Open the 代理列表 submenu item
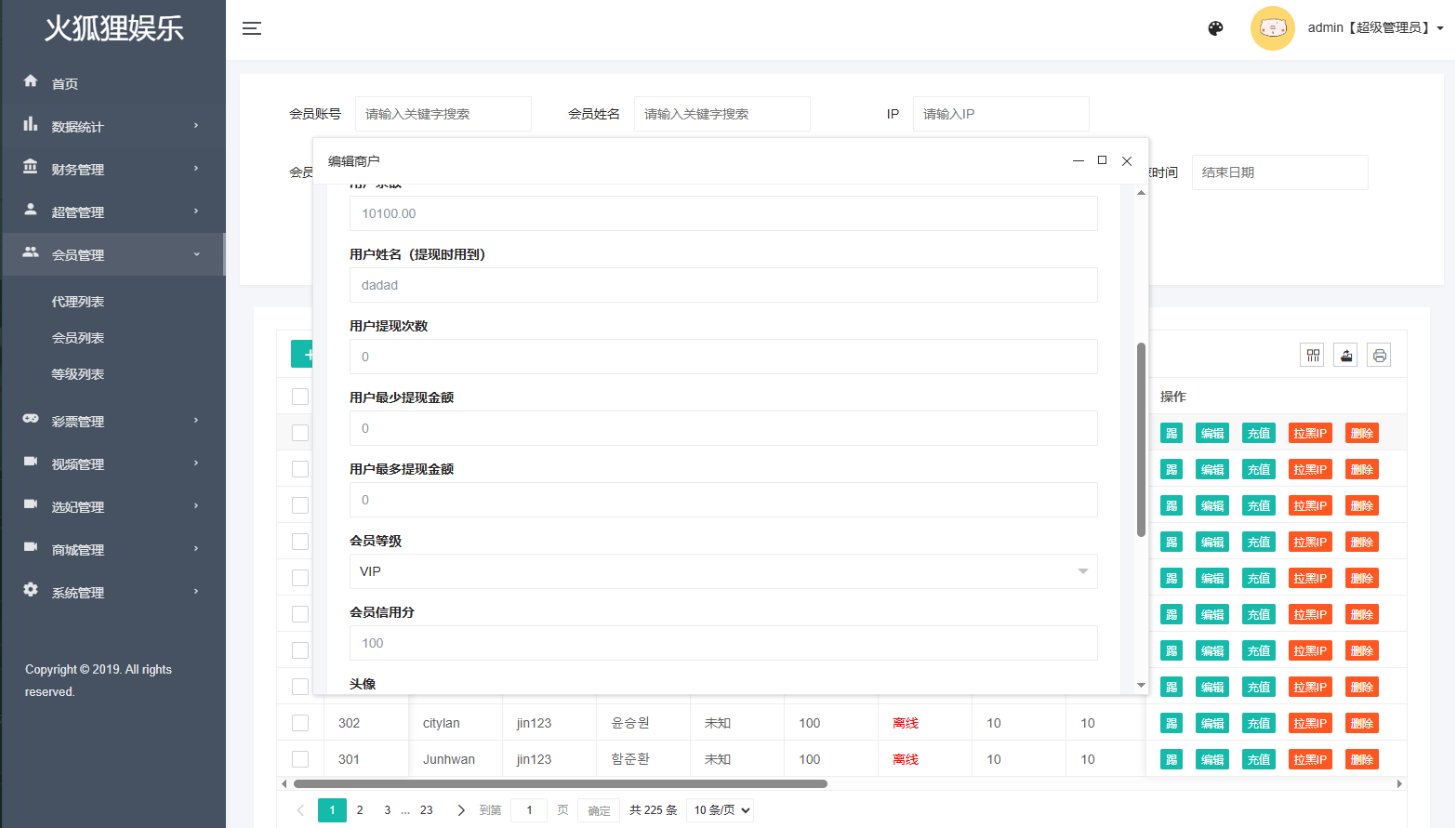 [78, 302]
